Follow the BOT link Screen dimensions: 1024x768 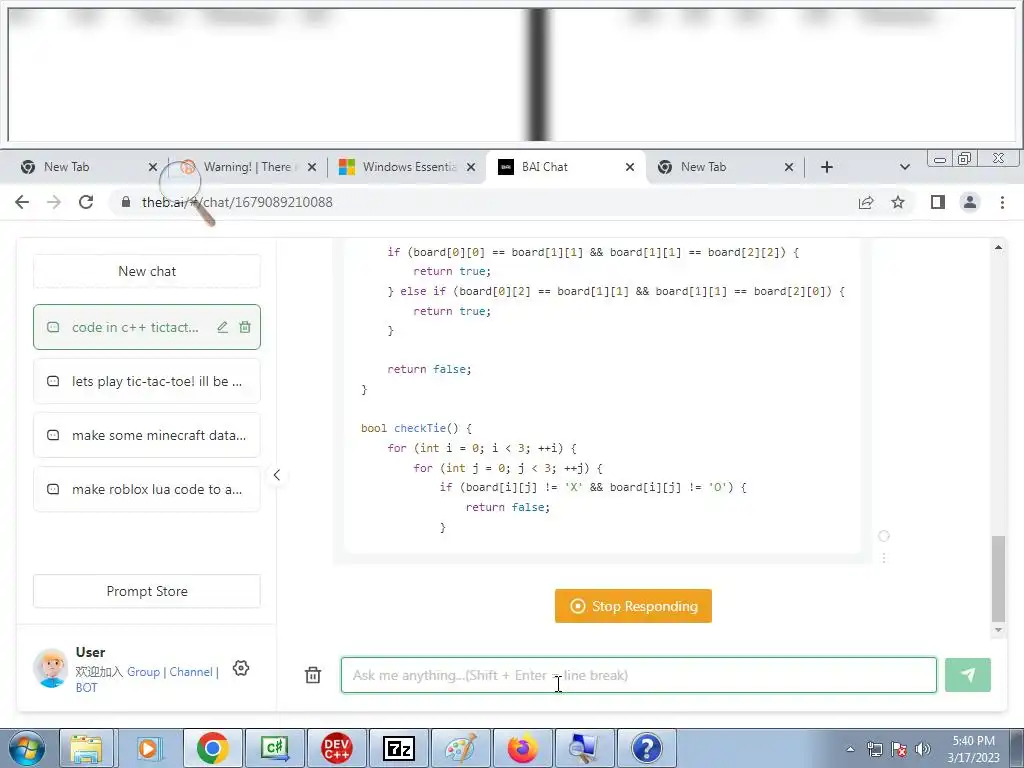[x=86, y=688]
